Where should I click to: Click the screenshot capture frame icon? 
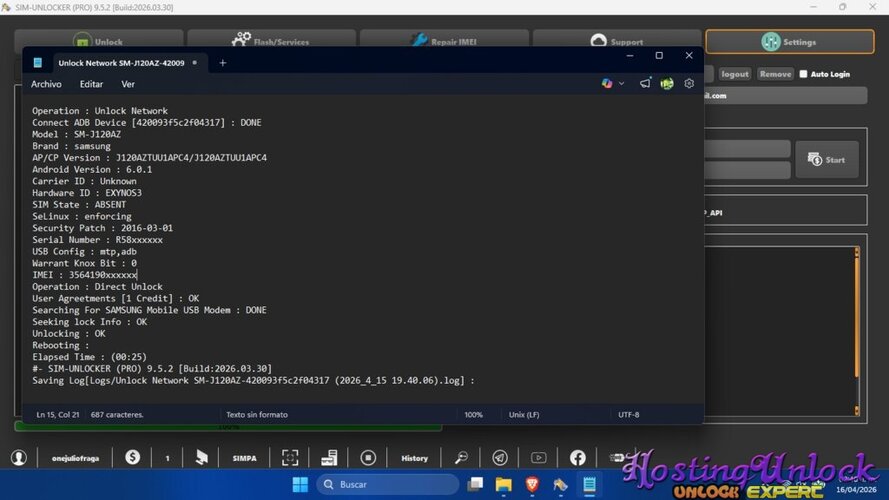[x=290, y=457]
